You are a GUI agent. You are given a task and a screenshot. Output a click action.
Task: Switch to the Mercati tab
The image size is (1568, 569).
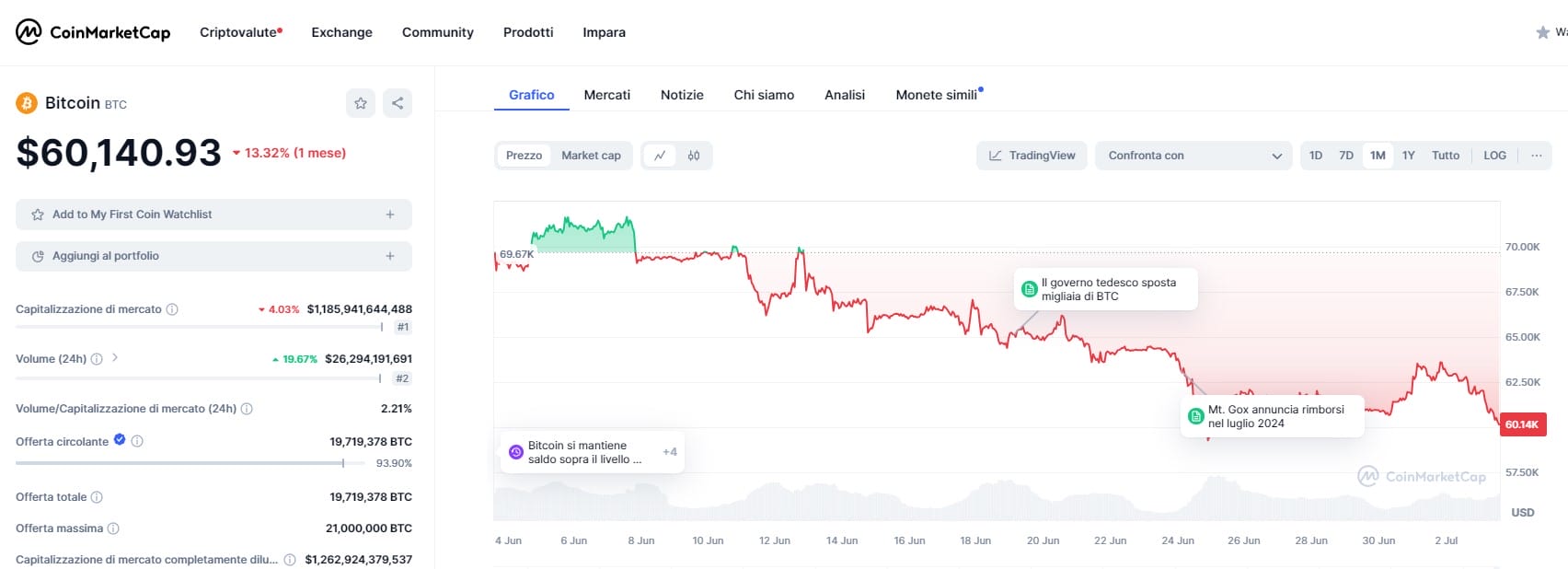[606, 95]
